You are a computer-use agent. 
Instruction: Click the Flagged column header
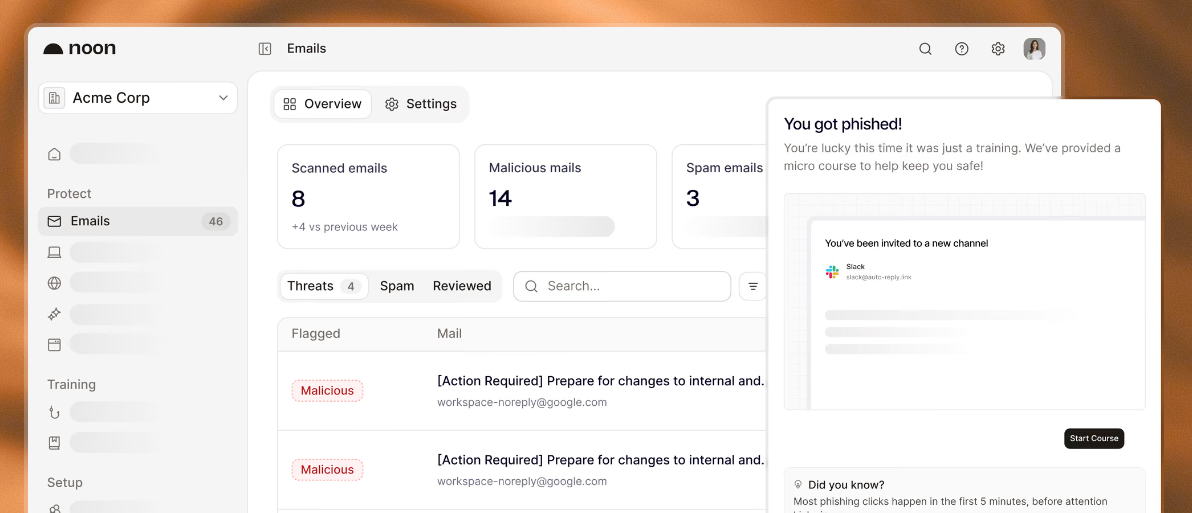(x=315, y=334)
